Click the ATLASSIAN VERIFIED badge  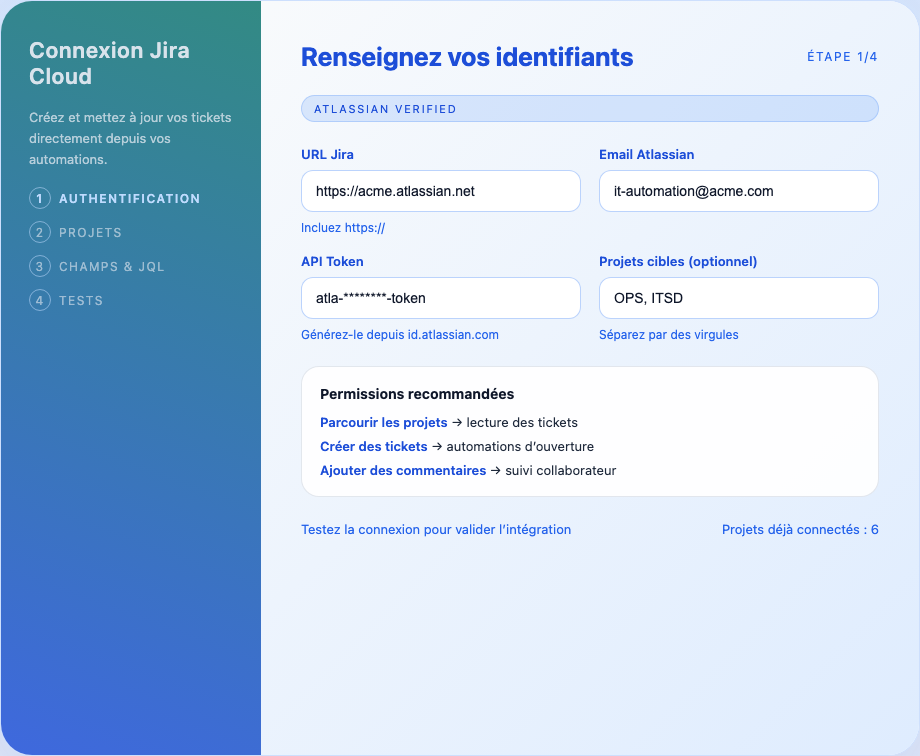(589, 108)
